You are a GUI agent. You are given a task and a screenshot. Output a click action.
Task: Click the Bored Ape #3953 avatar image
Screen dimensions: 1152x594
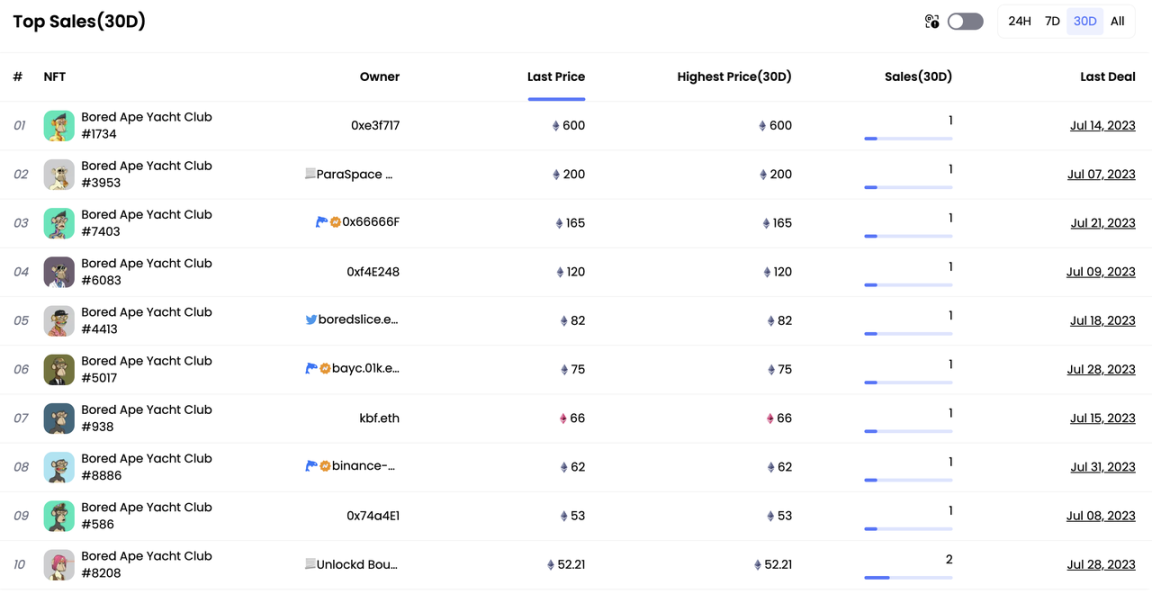tap(59, 175)
